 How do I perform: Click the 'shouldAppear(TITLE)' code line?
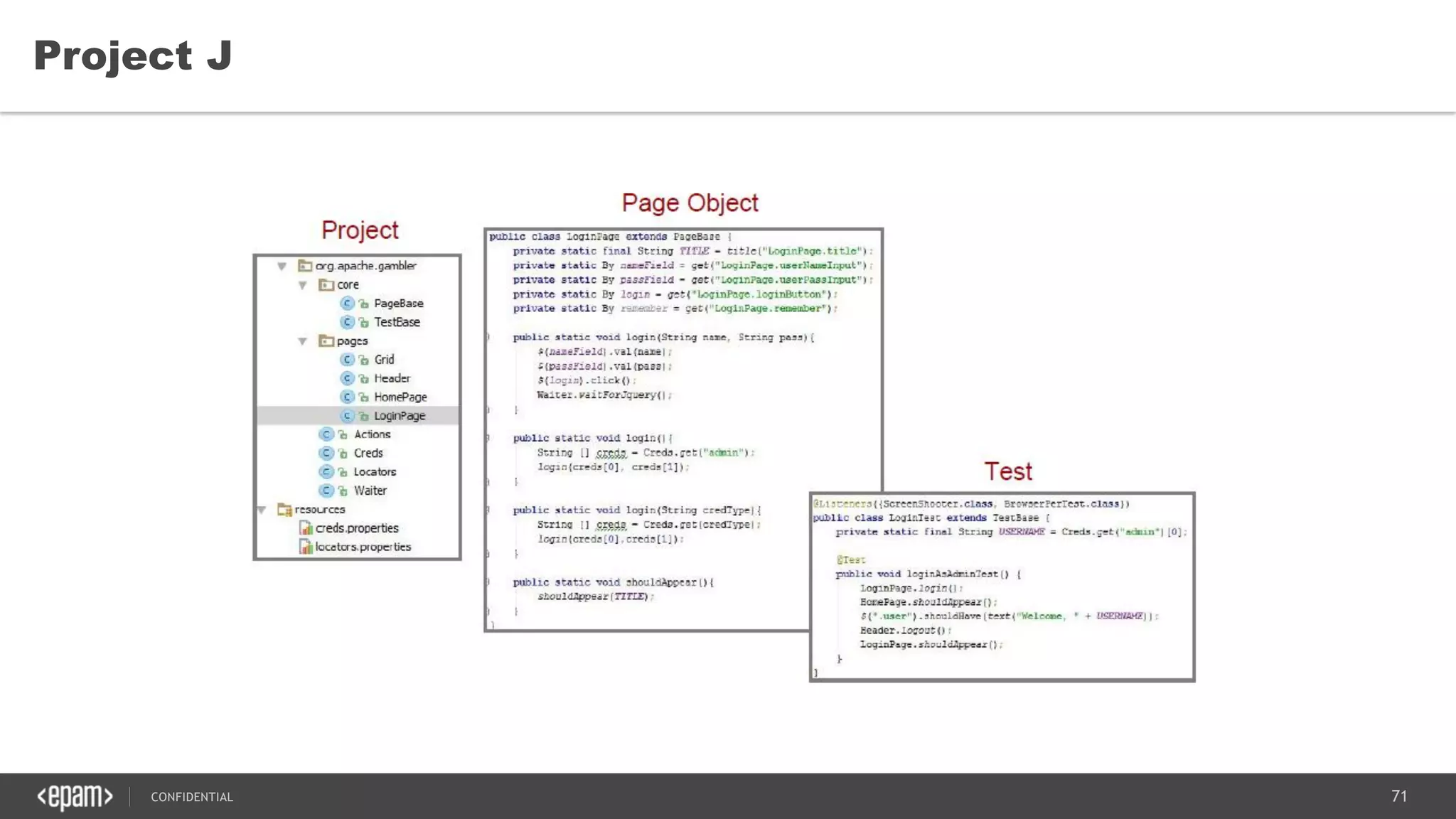coord(596,596)
